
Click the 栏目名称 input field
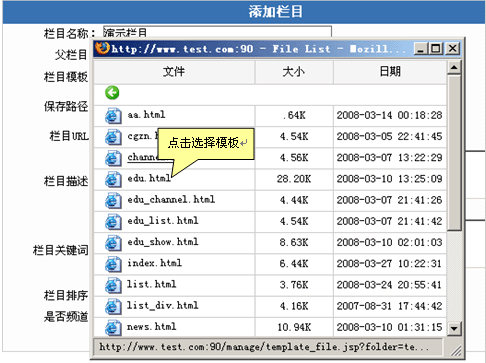point(217,32)
